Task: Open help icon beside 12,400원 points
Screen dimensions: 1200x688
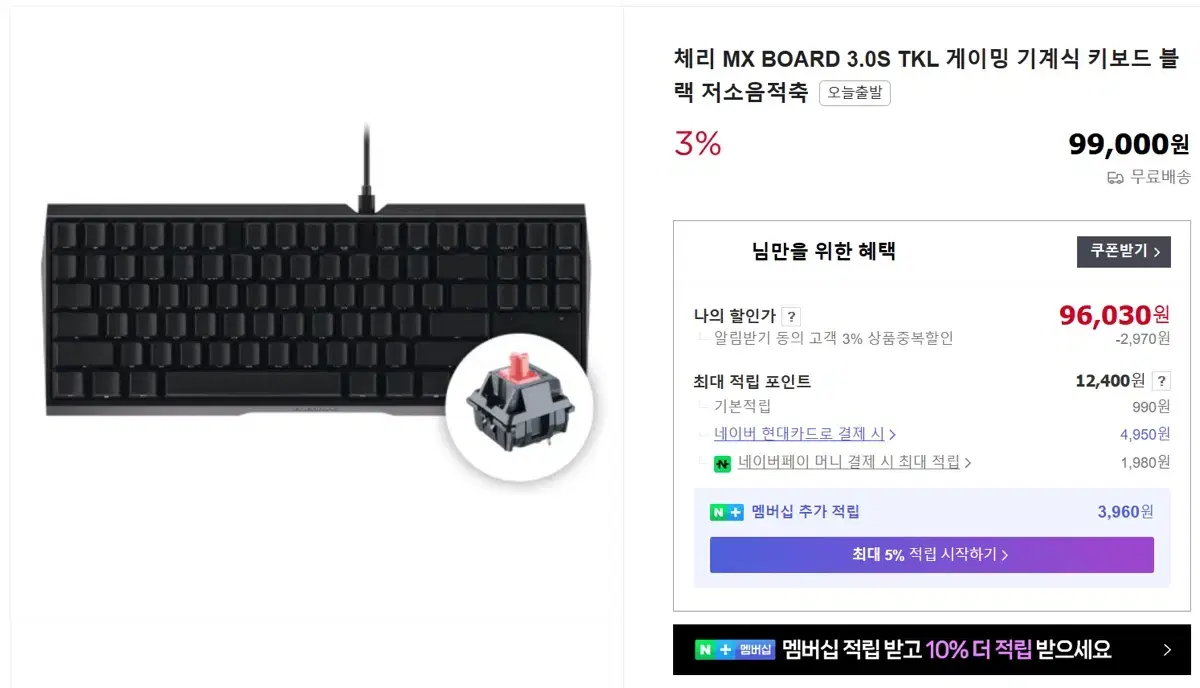Action: [x=1161, y=381]
